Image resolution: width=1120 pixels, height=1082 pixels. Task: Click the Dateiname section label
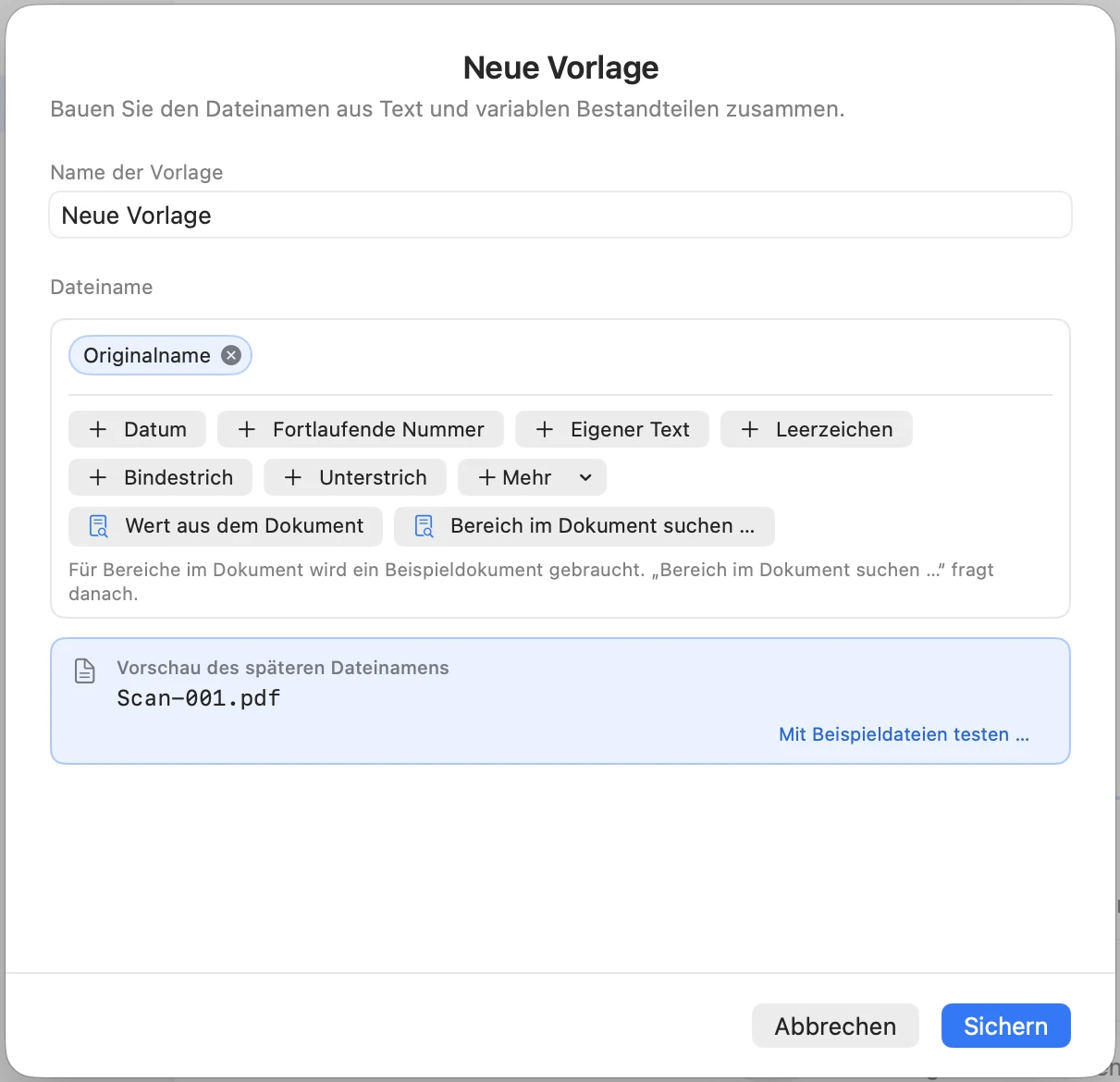(102, 287)
